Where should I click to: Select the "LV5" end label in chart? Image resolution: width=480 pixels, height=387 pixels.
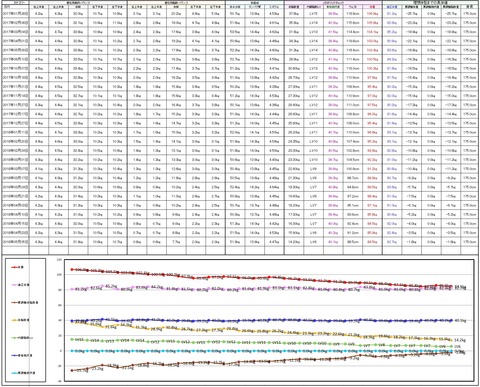coord(458,347)
